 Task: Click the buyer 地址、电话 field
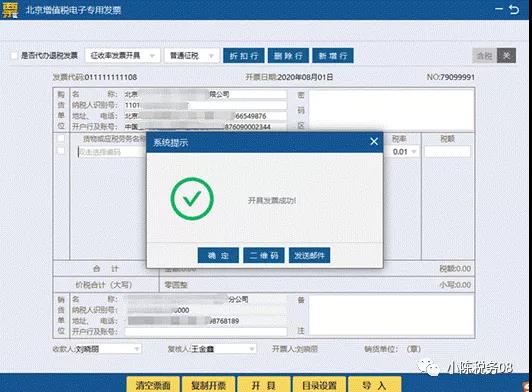pos(206,116)
